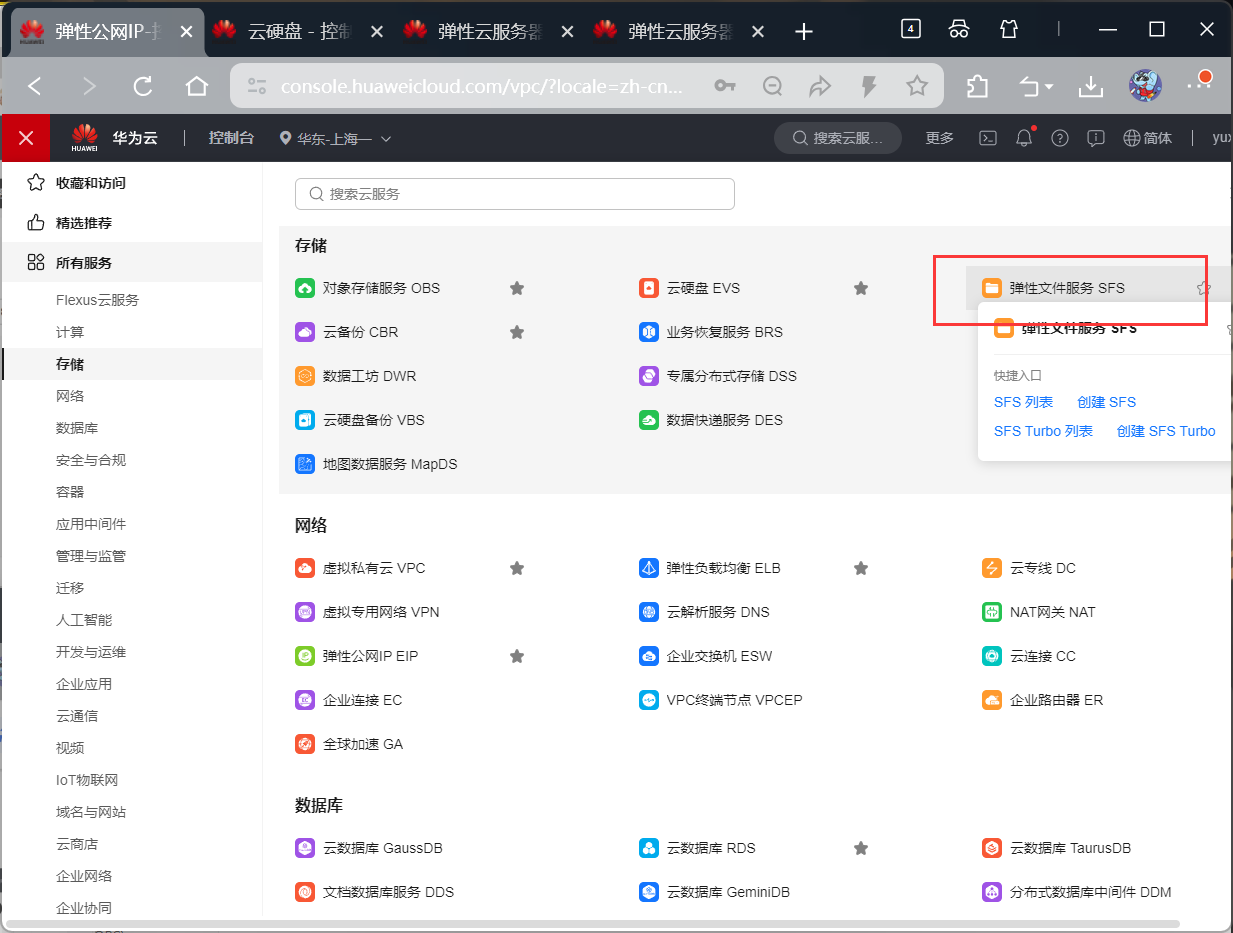The image size is (1233, 933).
Task: Open 云解析服务 DNS icon
Action: 649,612
